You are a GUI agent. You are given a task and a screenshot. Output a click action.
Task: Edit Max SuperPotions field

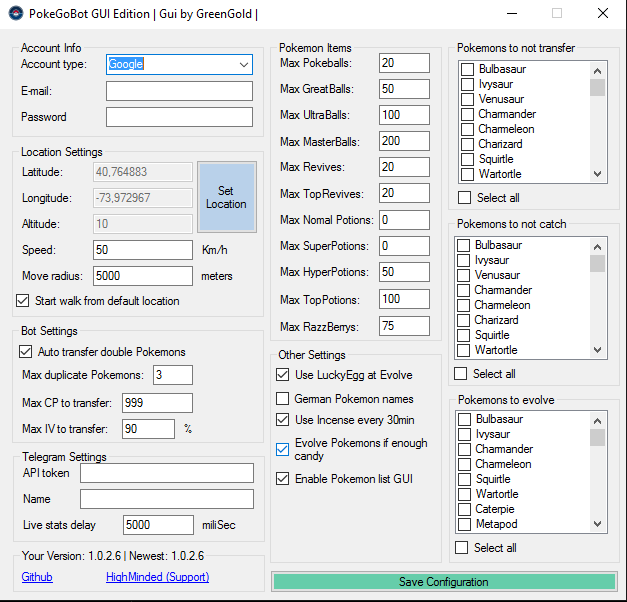click(x=404, y=246)
